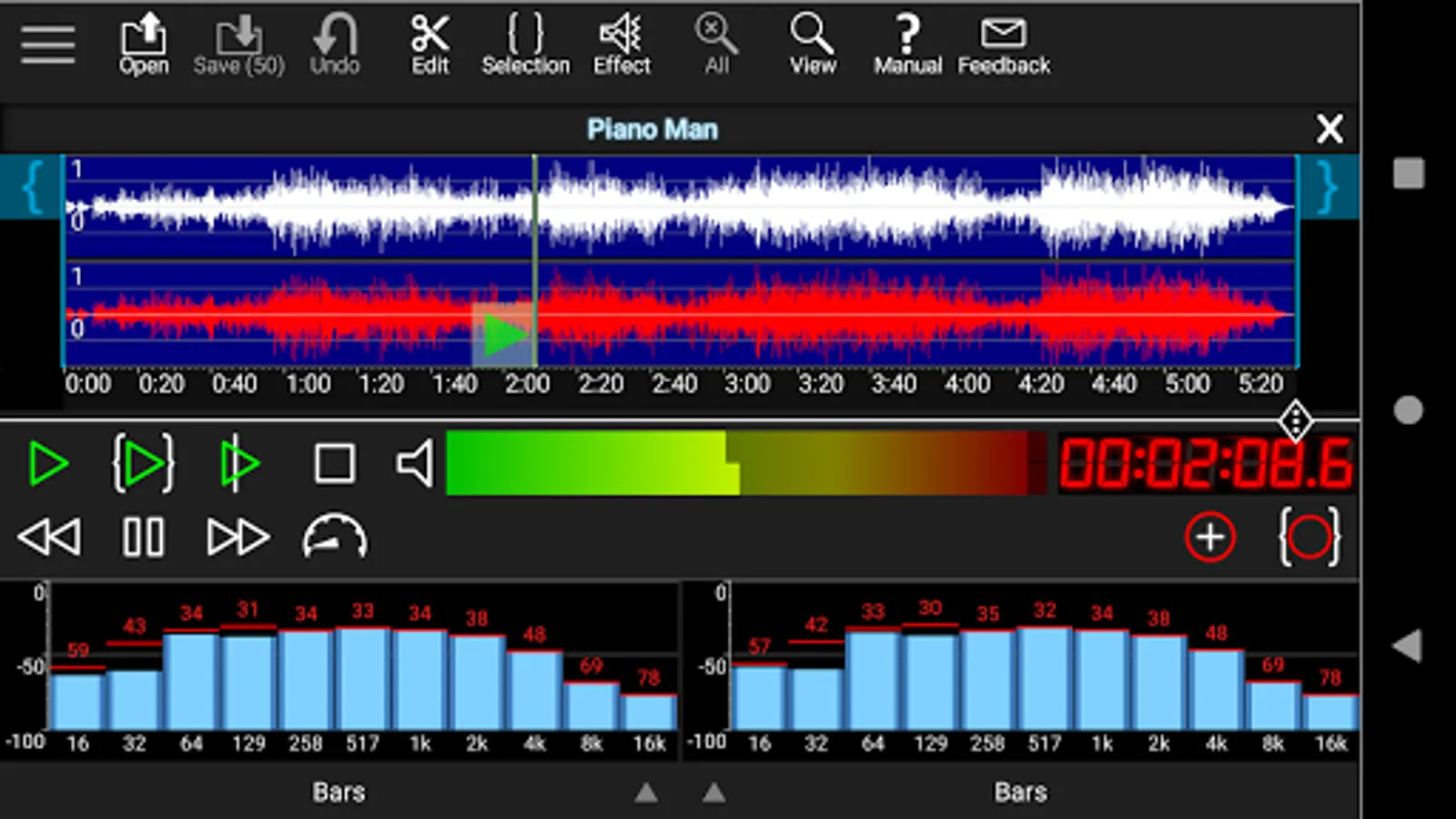Image resolution: width=1456 pixels, height=819 pixels.
Task: Click the white upper channel waveform
Action: click(x=680, y=207)
